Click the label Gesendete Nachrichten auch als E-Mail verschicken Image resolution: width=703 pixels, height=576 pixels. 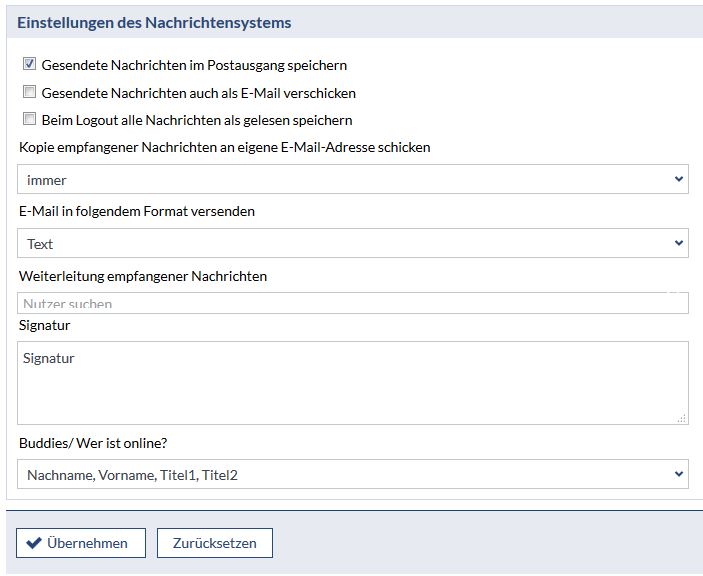click(198, 93)
